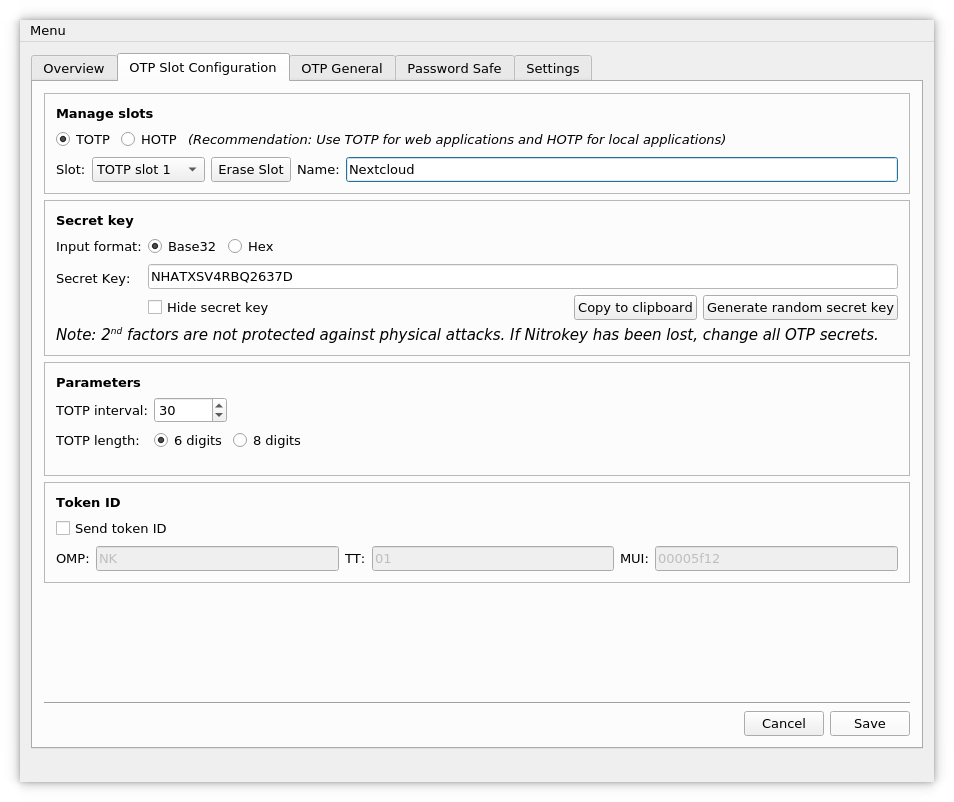Viewport: 954px width, 802px height.
Task: Enable the Send token ID checkbox
Action: 63,528
